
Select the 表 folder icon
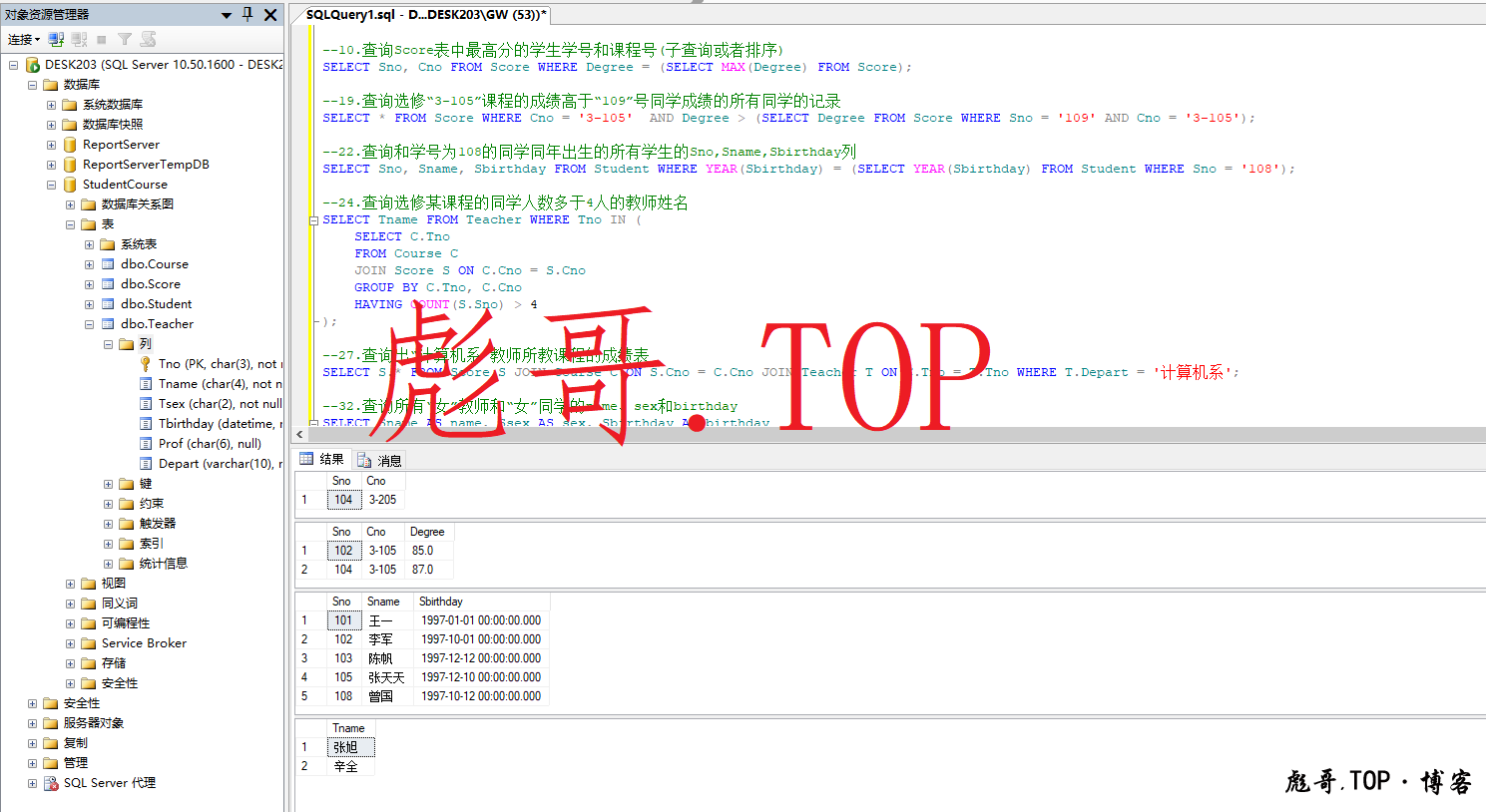pos(89,224)
